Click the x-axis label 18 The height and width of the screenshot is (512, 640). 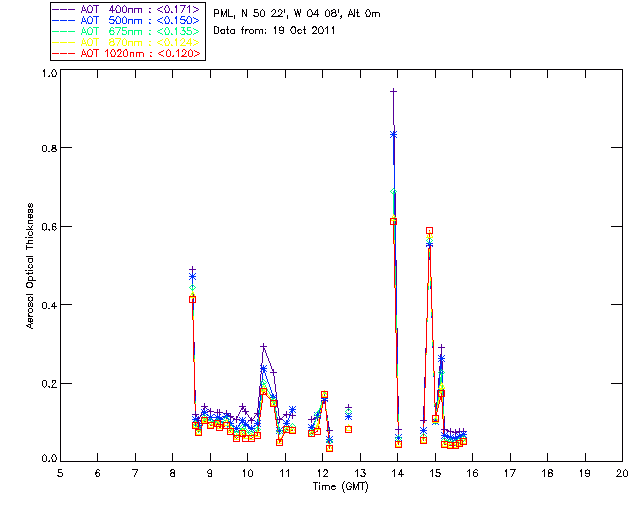[547, 473]
